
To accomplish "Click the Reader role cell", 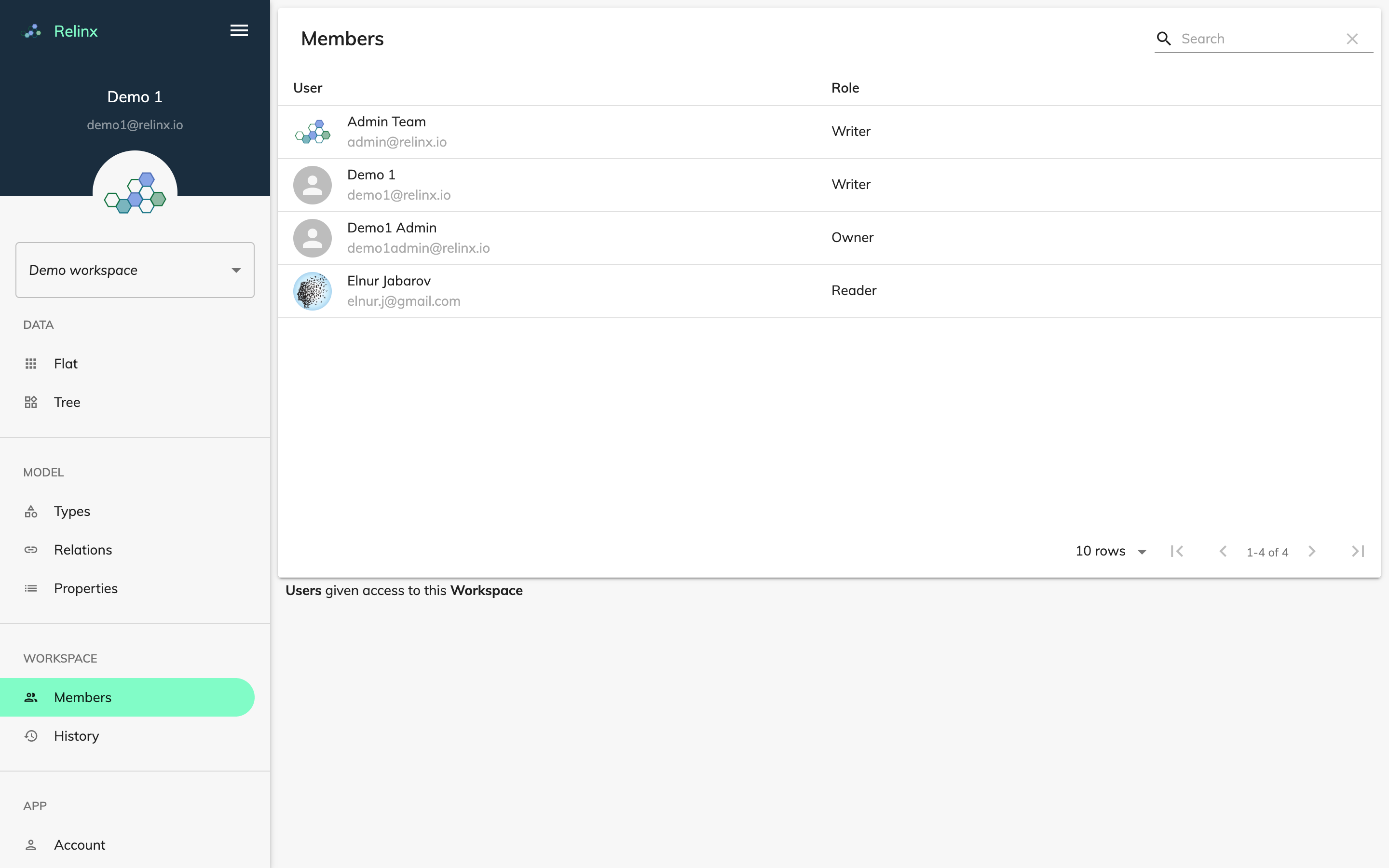I will click(x=854, y=290).
